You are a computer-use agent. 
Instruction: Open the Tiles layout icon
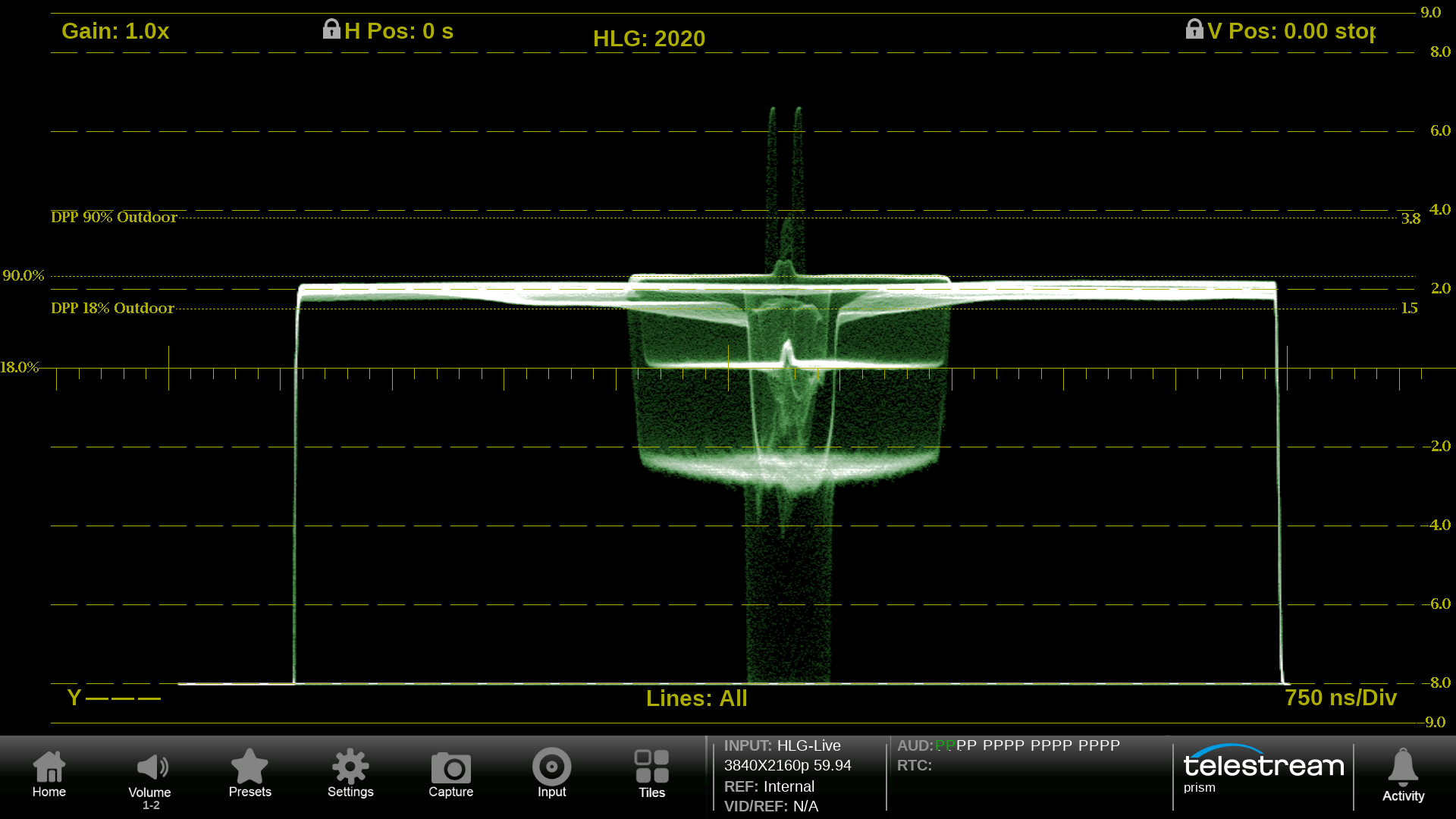651,767
